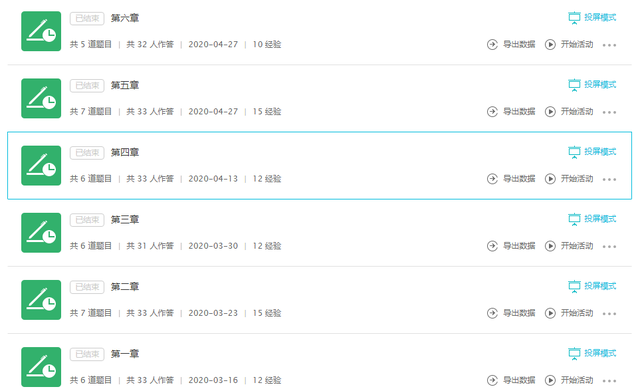Screen dimensions: 640x389
Task: Open more options for 第五章
Action: point(609,112)
